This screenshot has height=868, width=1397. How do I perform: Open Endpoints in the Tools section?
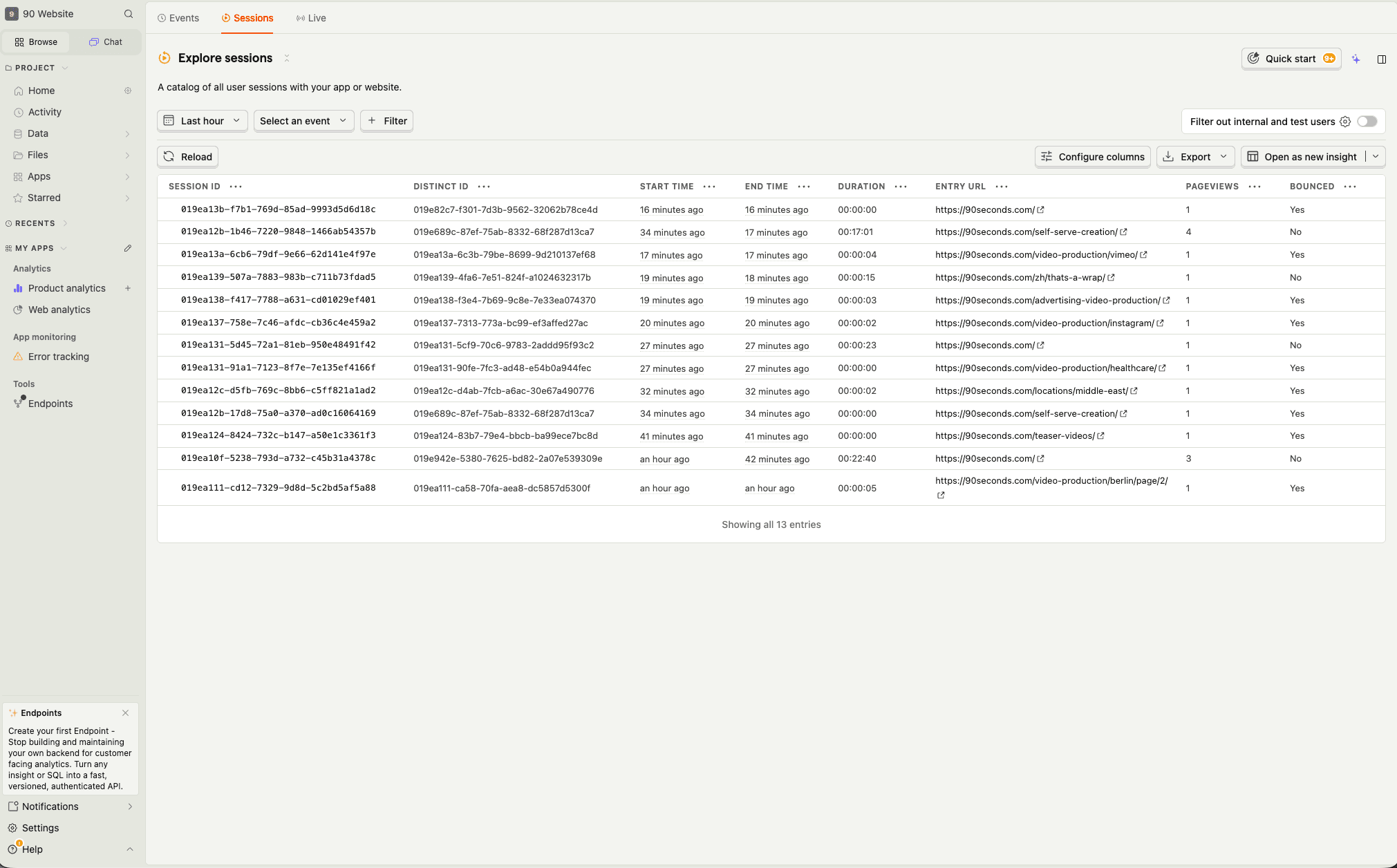point(50,404)
